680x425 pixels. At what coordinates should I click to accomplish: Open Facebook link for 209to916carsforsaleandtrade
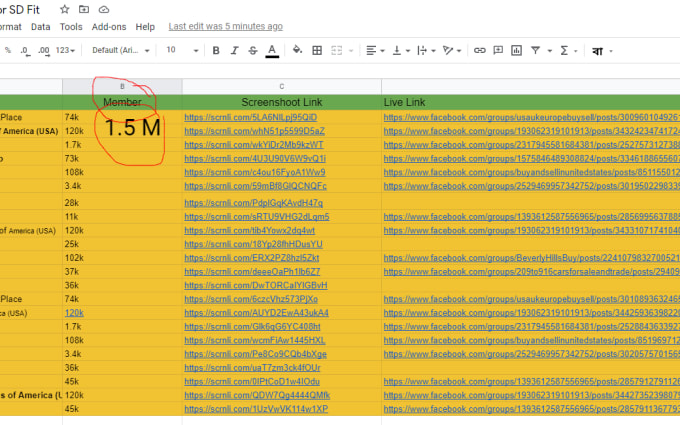pos(531,271)
